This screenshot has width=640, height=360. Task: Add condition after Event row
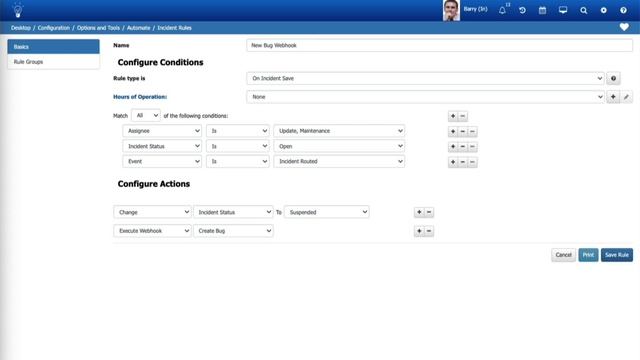coord(453,162)
